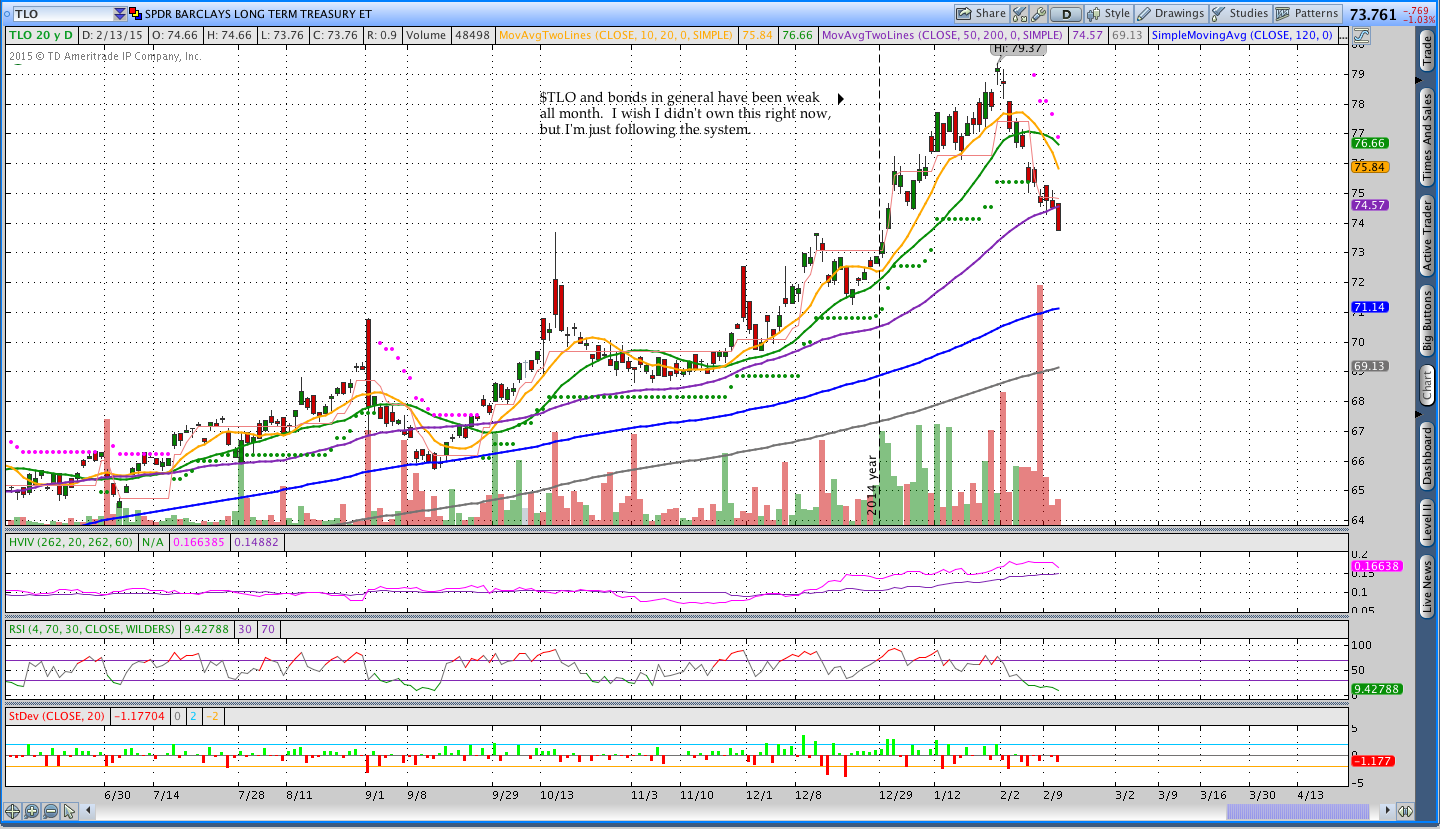
Task: Click the scroll right arrow of time axis
Action: click(x=1387, y=811)
